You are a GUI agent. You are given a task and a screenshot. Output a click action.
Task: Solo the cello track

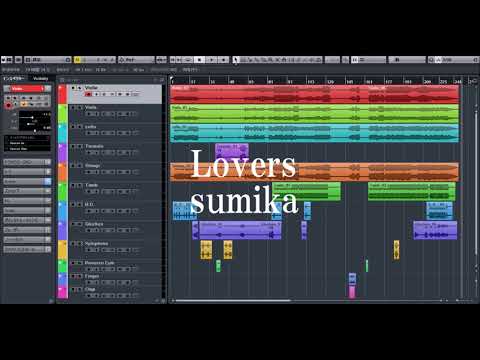(x=79, y=127)
